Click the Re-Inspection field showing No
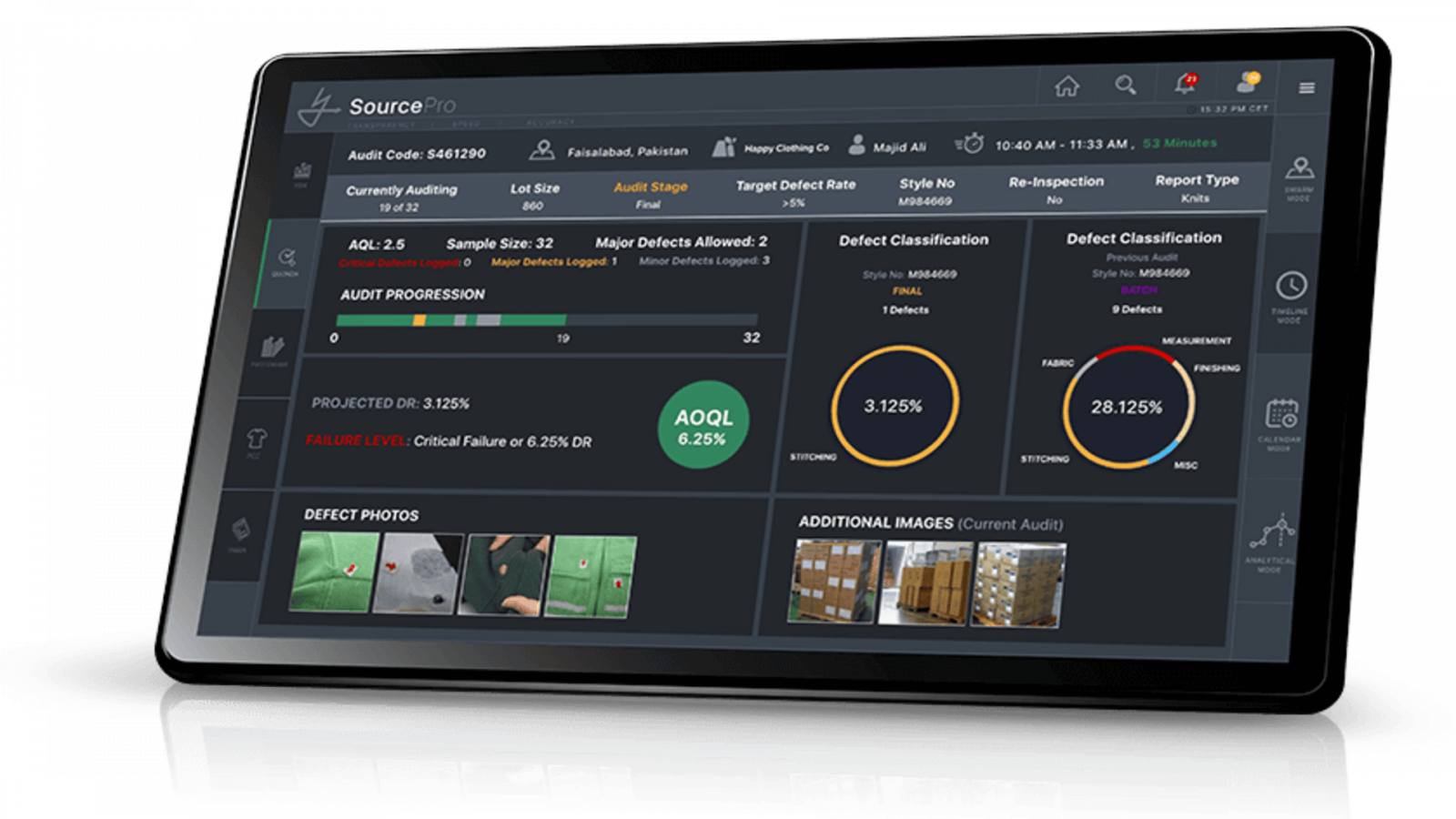Screen dimensions: 1456x819 [x=1056, y=191]
